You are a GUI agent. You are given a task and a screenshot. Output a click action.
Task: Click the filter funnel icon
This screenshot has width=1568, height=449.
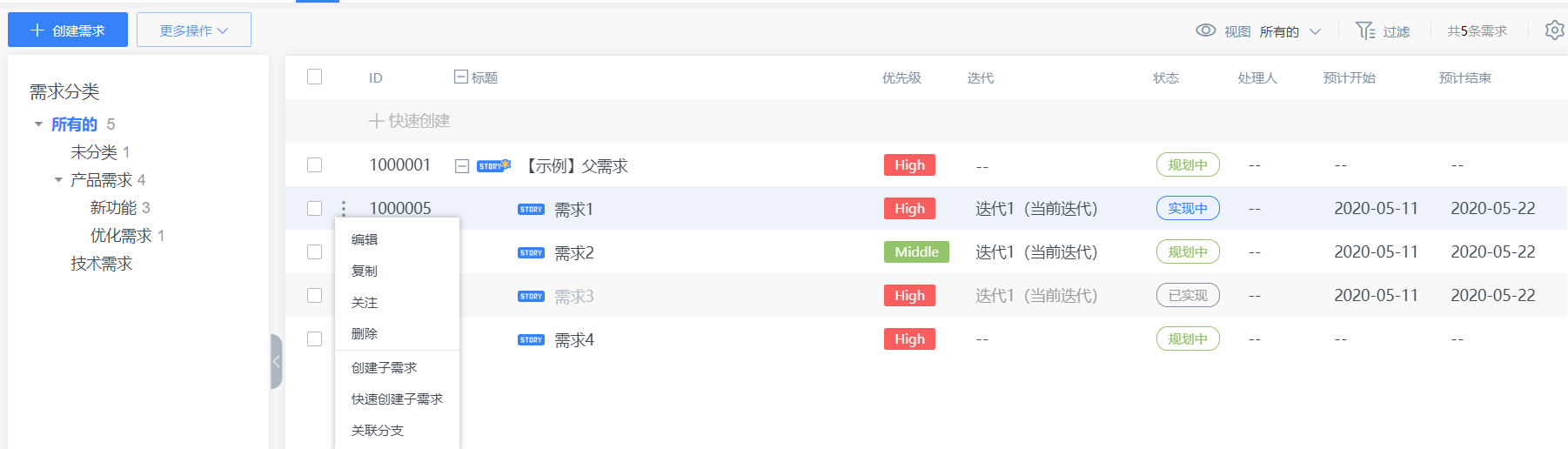point(1364,30)
